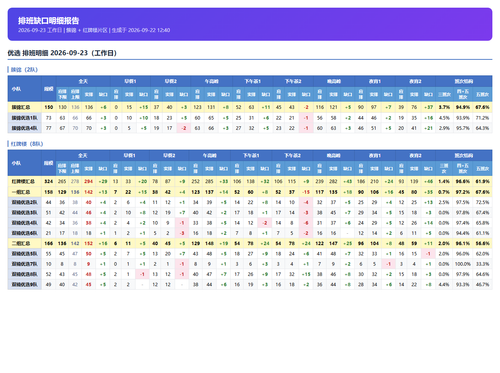Click the "56.6%" cell in 二组汇总 row
The height and width of the screenshot is (373, 500).
(483, 243)
